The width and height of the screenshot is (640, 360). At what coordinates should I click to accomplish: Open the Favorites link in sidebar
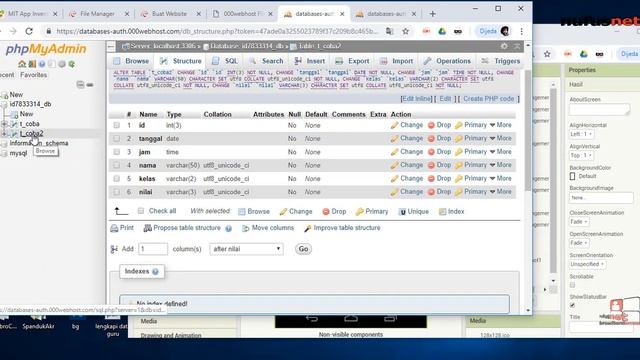click(x=33, y=75)
